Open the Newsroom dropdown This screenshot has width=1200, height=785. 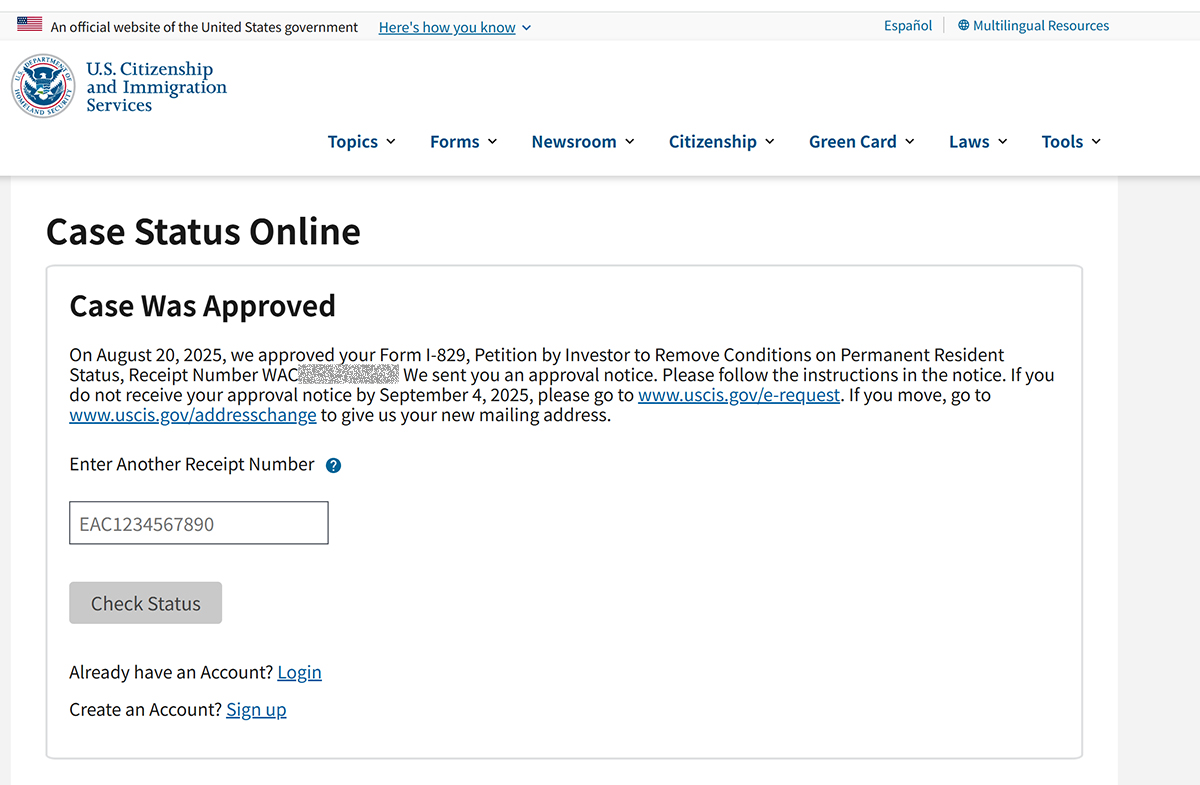[583, 142]
